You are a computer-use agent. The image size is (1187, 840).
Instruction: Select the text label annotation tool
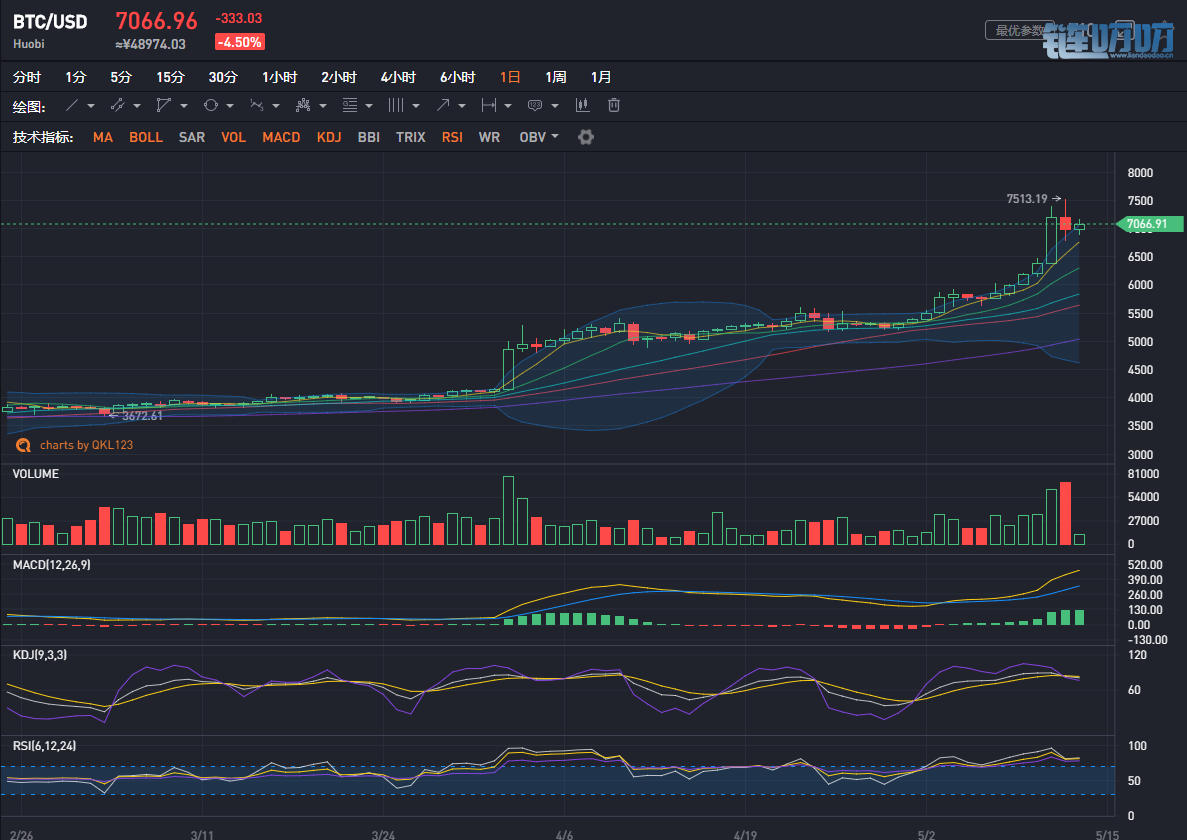(x=535, y=105)
